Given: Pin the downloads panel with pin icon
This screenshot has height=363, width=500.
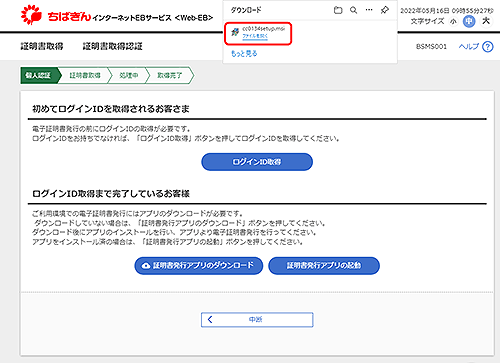Looking at the screenshot, I should click(x=385, y=10).
